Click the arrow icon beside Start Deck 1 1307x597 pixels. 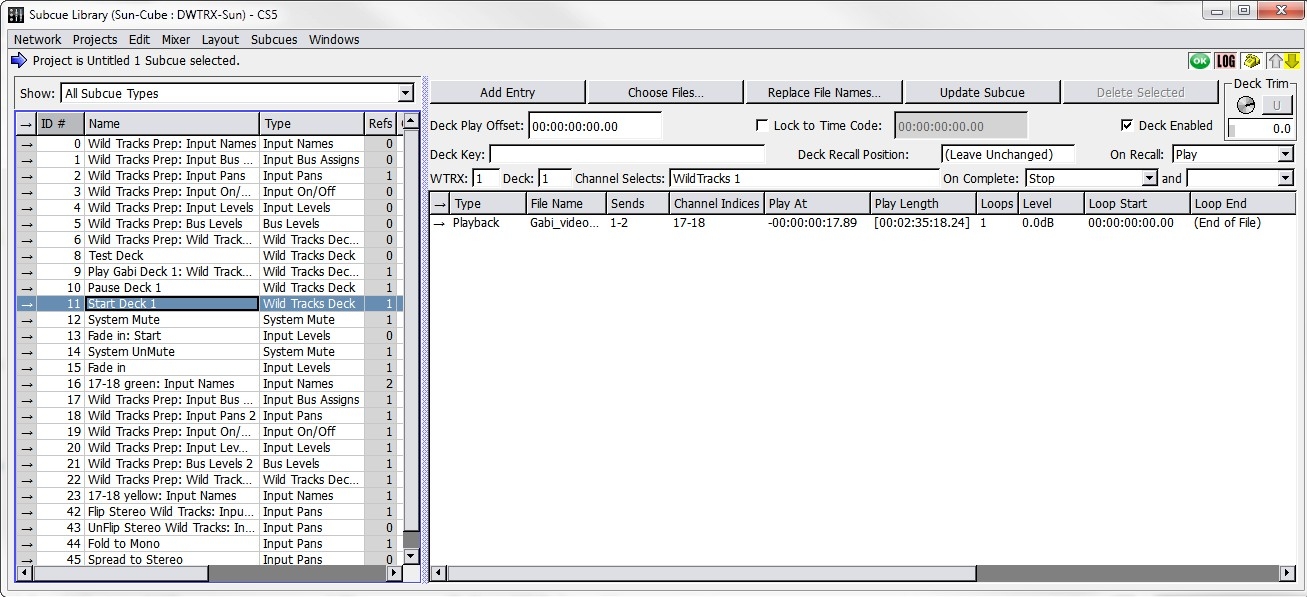click(26, 304)
